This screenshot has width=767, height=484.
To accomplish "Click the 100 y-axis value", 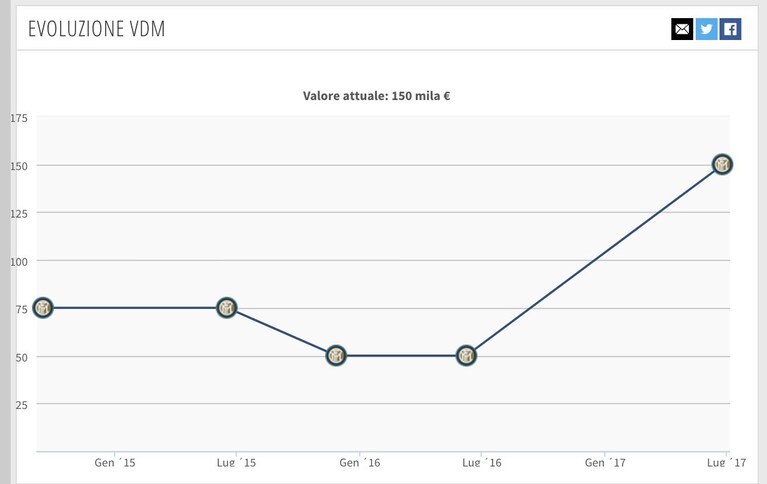I will (x=19, y=261).
